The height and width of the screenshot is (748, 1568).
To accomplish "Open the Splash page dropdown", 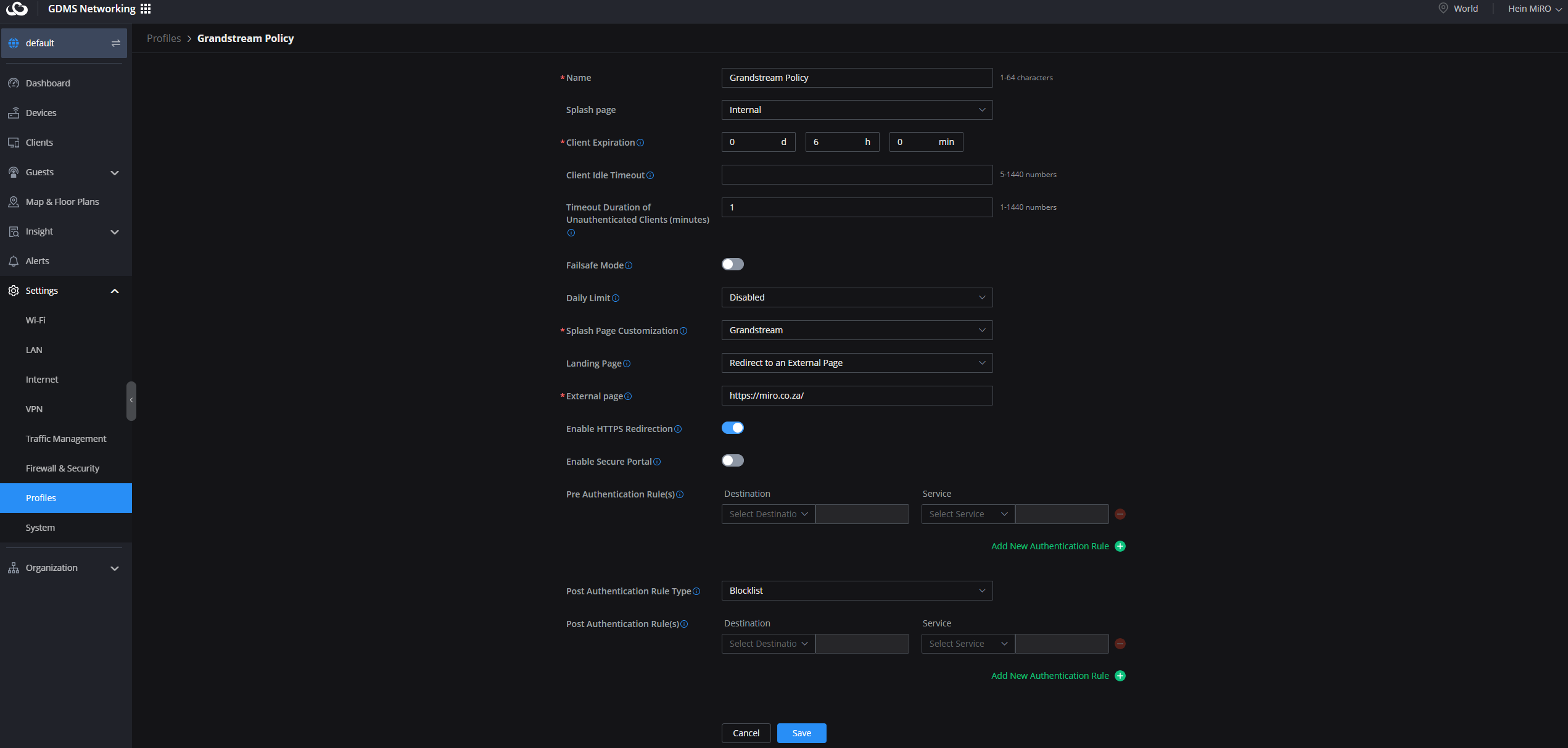I will pyautogui.click(x=856, y=110).
